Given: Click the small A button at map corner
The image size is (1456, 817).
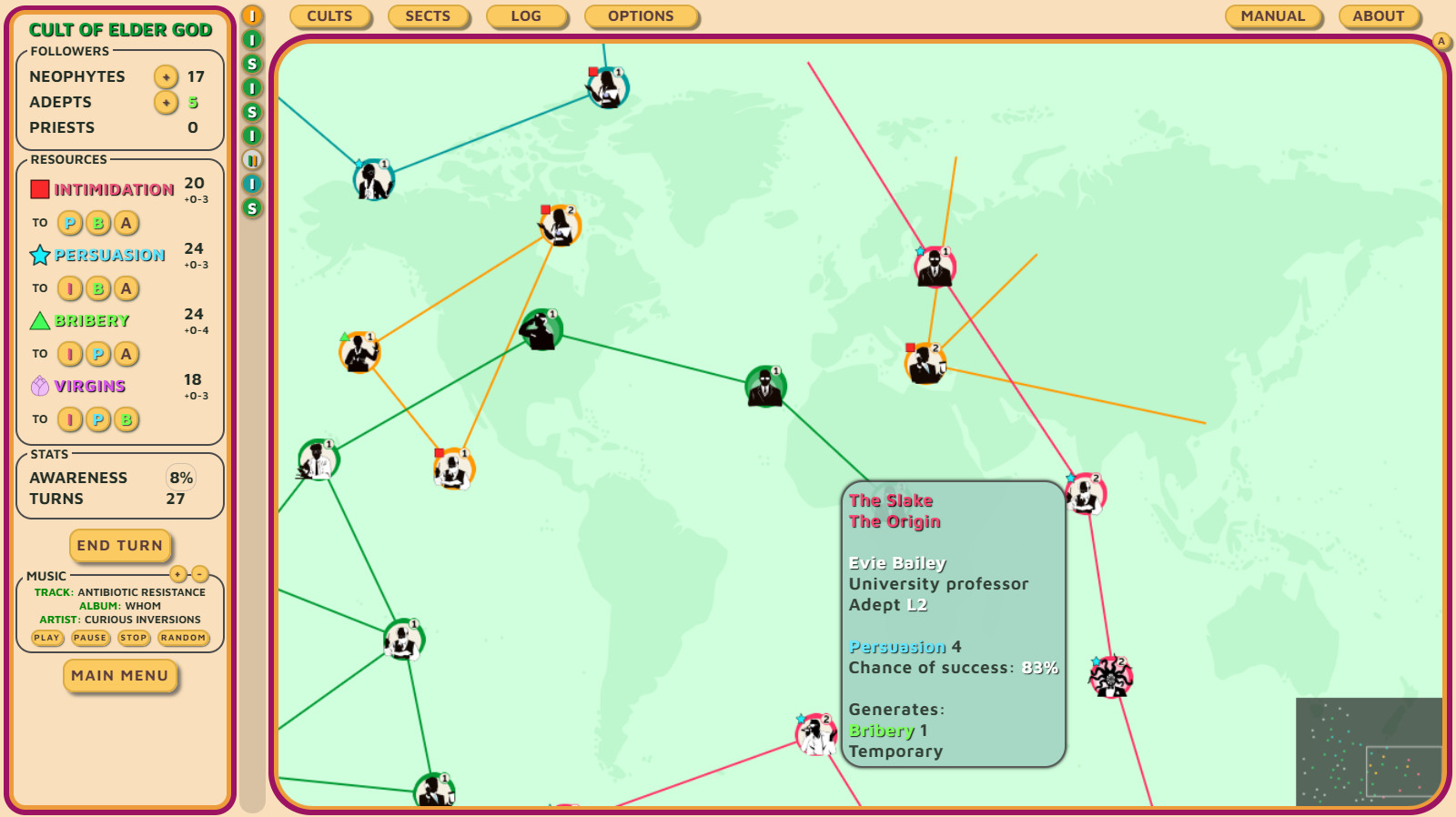Looking at the screenshot, I should tap(1441, 41).
